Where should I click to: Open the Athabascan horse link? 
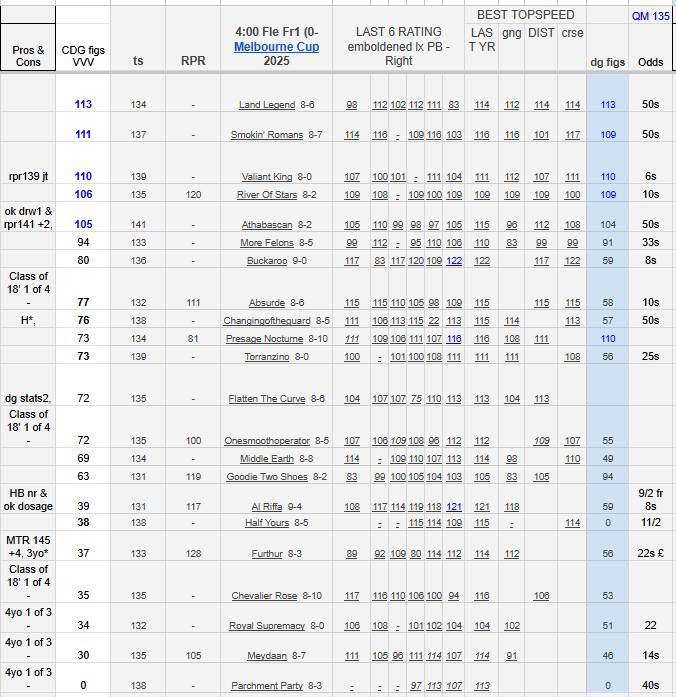267,224
